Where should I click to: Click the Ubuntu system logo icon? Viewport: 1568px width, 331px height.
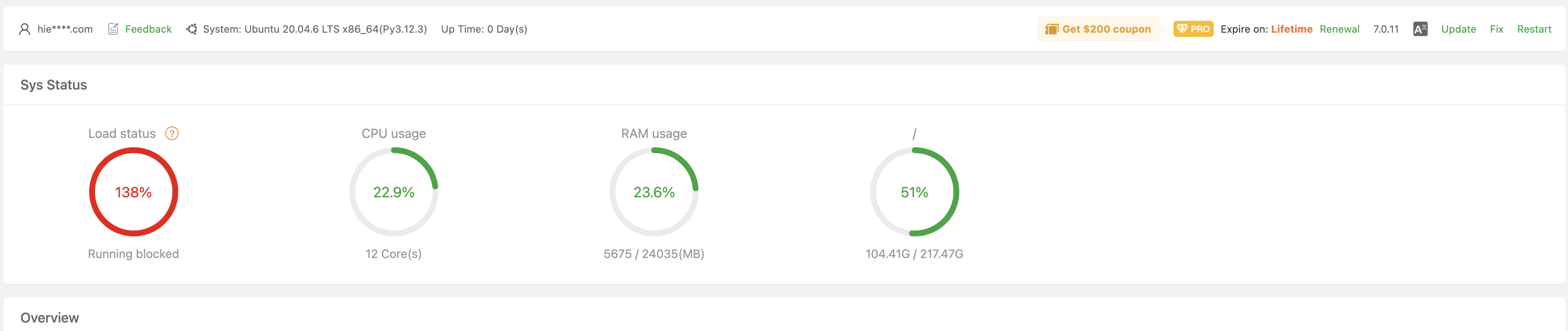click(x=192, y=29)
